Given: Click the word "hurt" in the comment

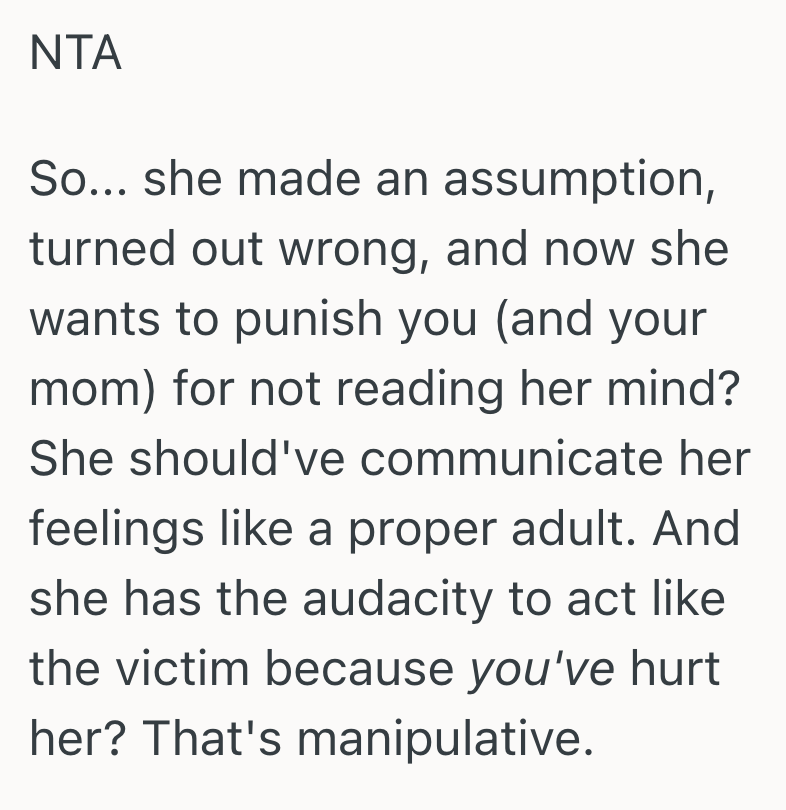Looking at the screenshot, I should tap(675, 668).
